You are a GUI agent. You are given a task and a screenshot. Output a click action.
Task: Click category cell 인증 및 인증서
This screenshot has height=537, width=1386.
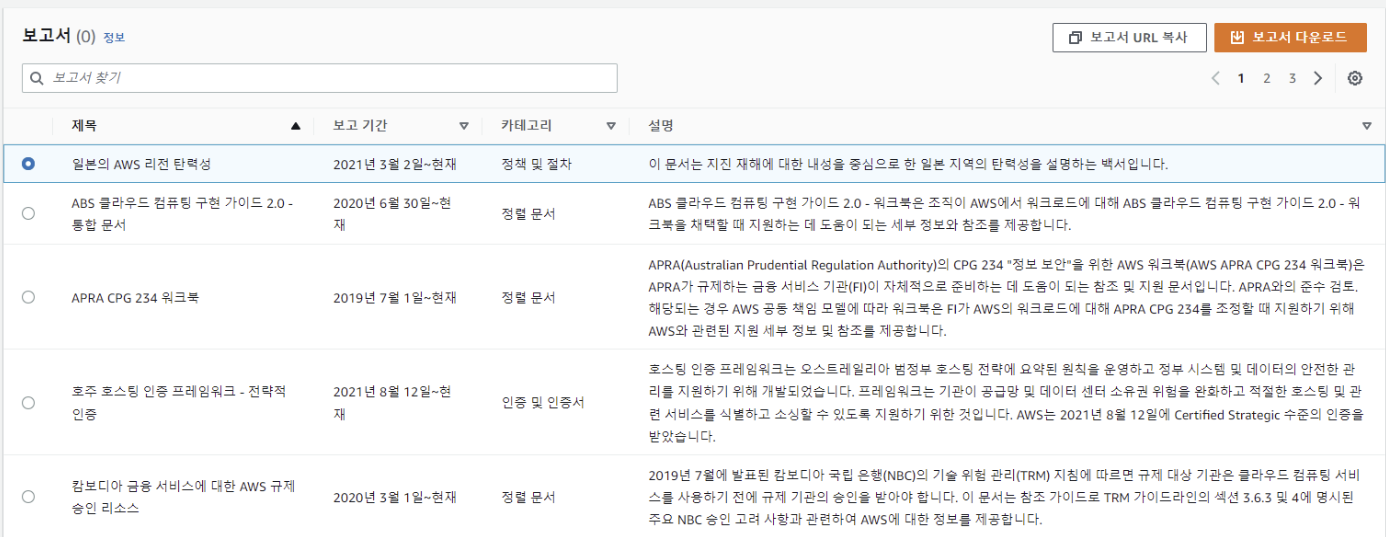tap(543, 402)
